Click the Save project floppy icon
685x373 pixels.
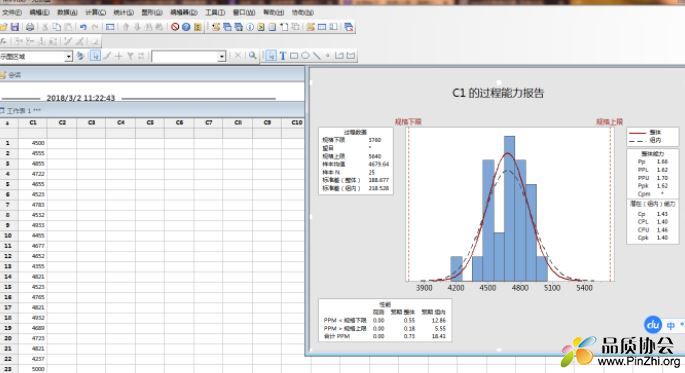(15, 27)
